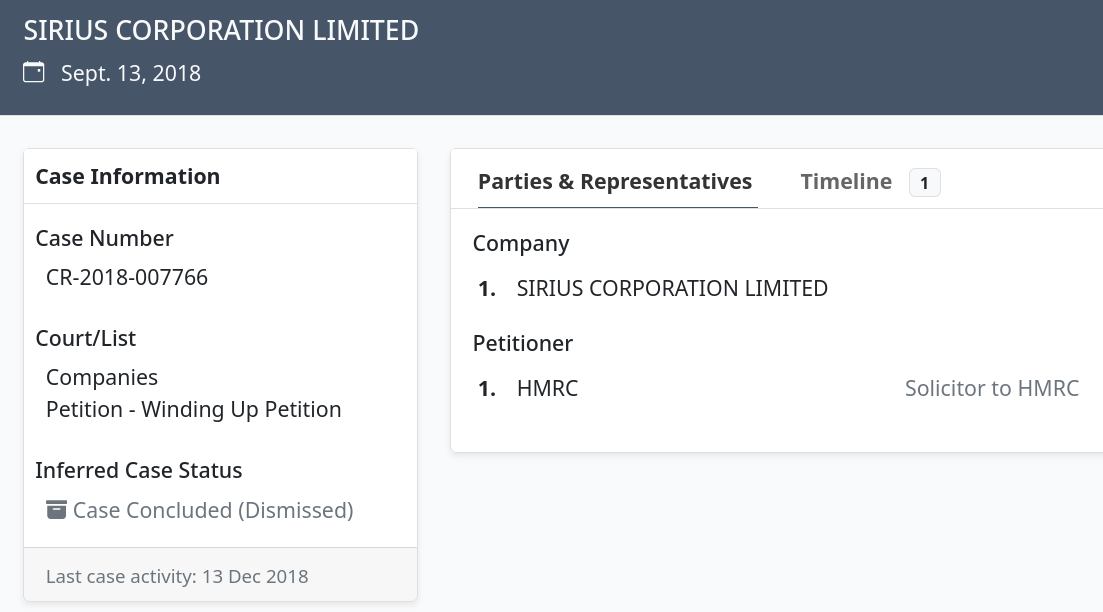Click Solicitor to HMRC representative text
The image size is (1103, 612).
[x=992, y=388]
